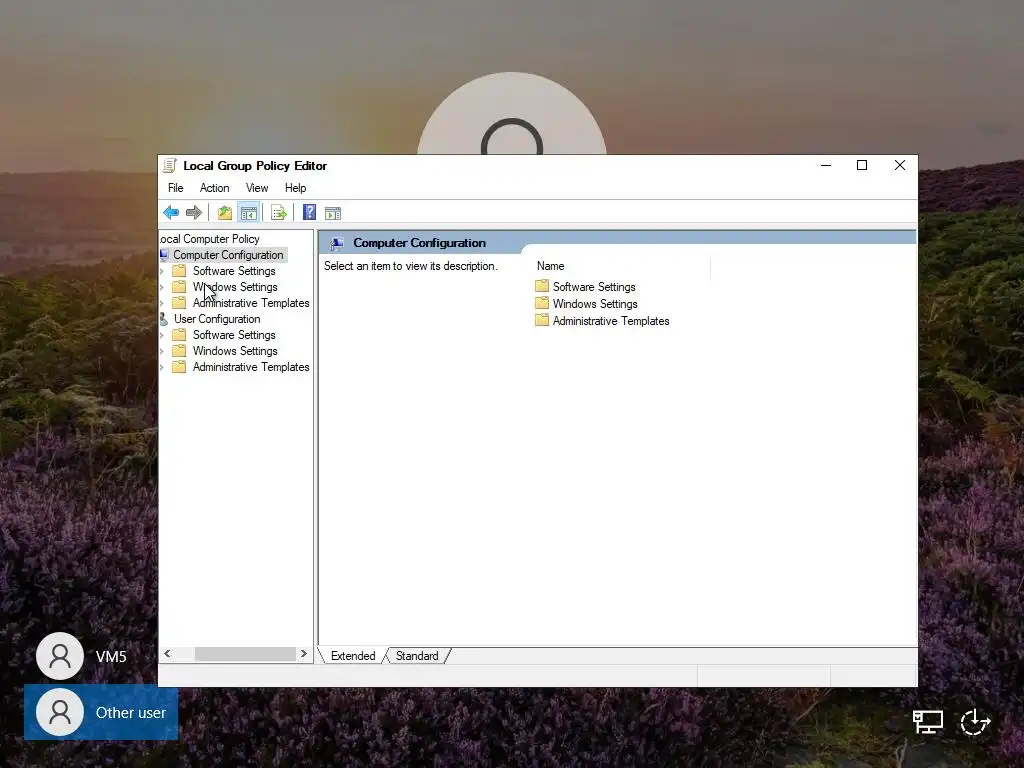The image size is (1024, 768).
Task: Minimize the Local Group Policy Editor window
Action: tap(826, 166)
